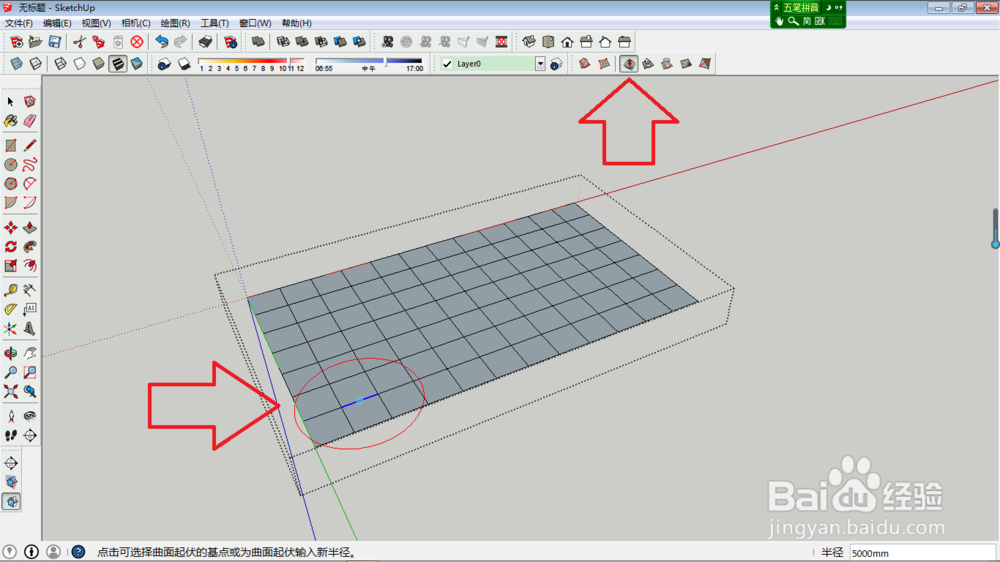1000x562 pixels.
Task: Select the Move tool
Action: coord(11,228)
